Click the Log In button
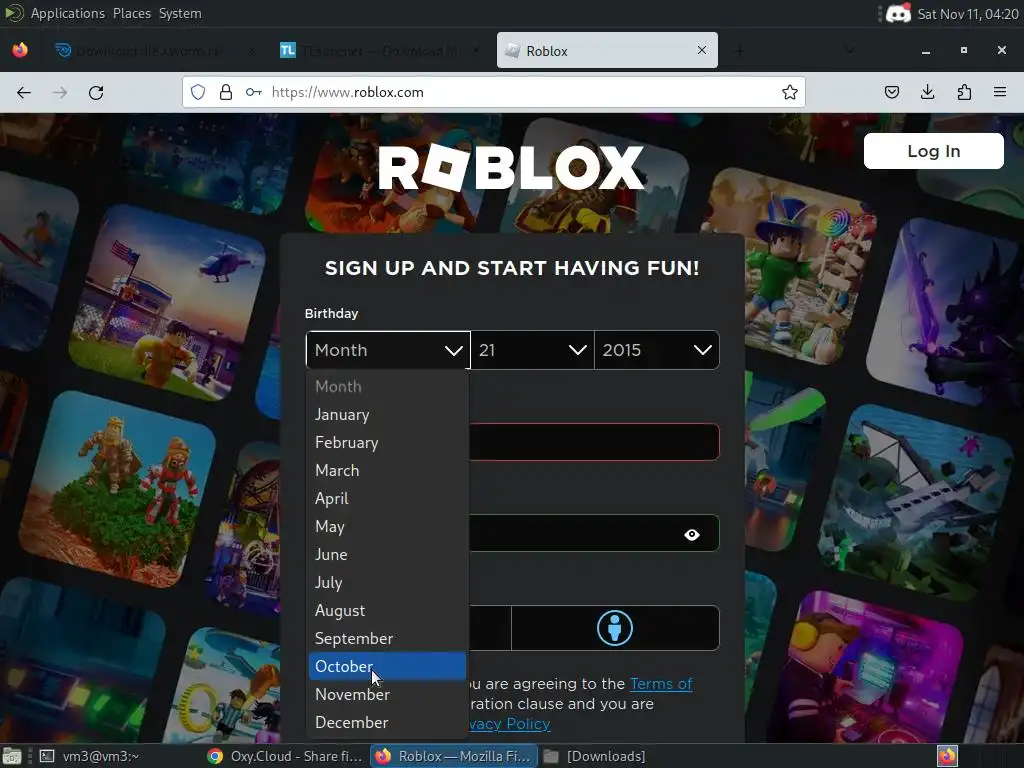Viewport: 1024px width, 768px height. coord(933,151)
